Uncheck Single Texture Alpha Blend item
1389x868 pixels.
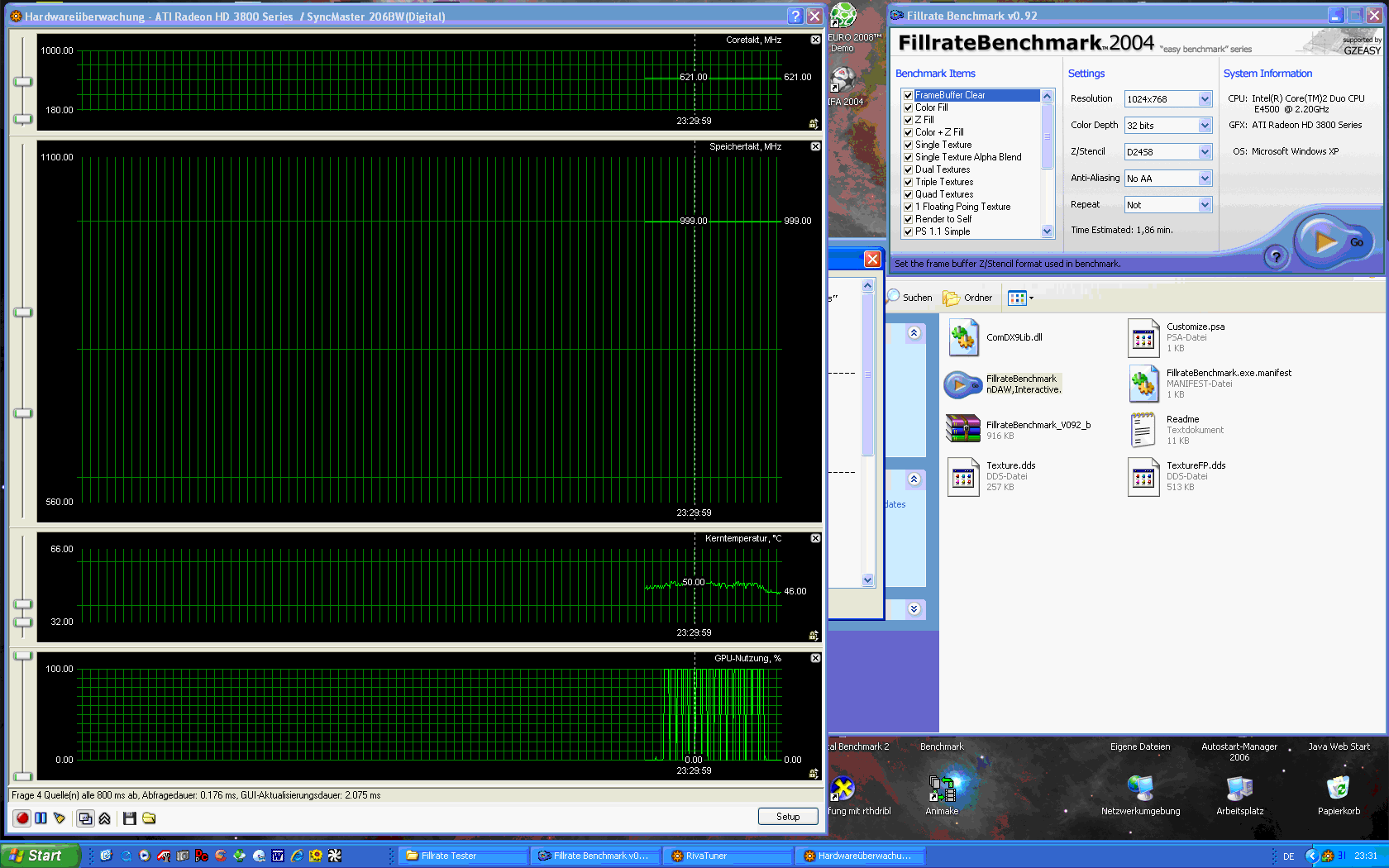tap(908, 157)
